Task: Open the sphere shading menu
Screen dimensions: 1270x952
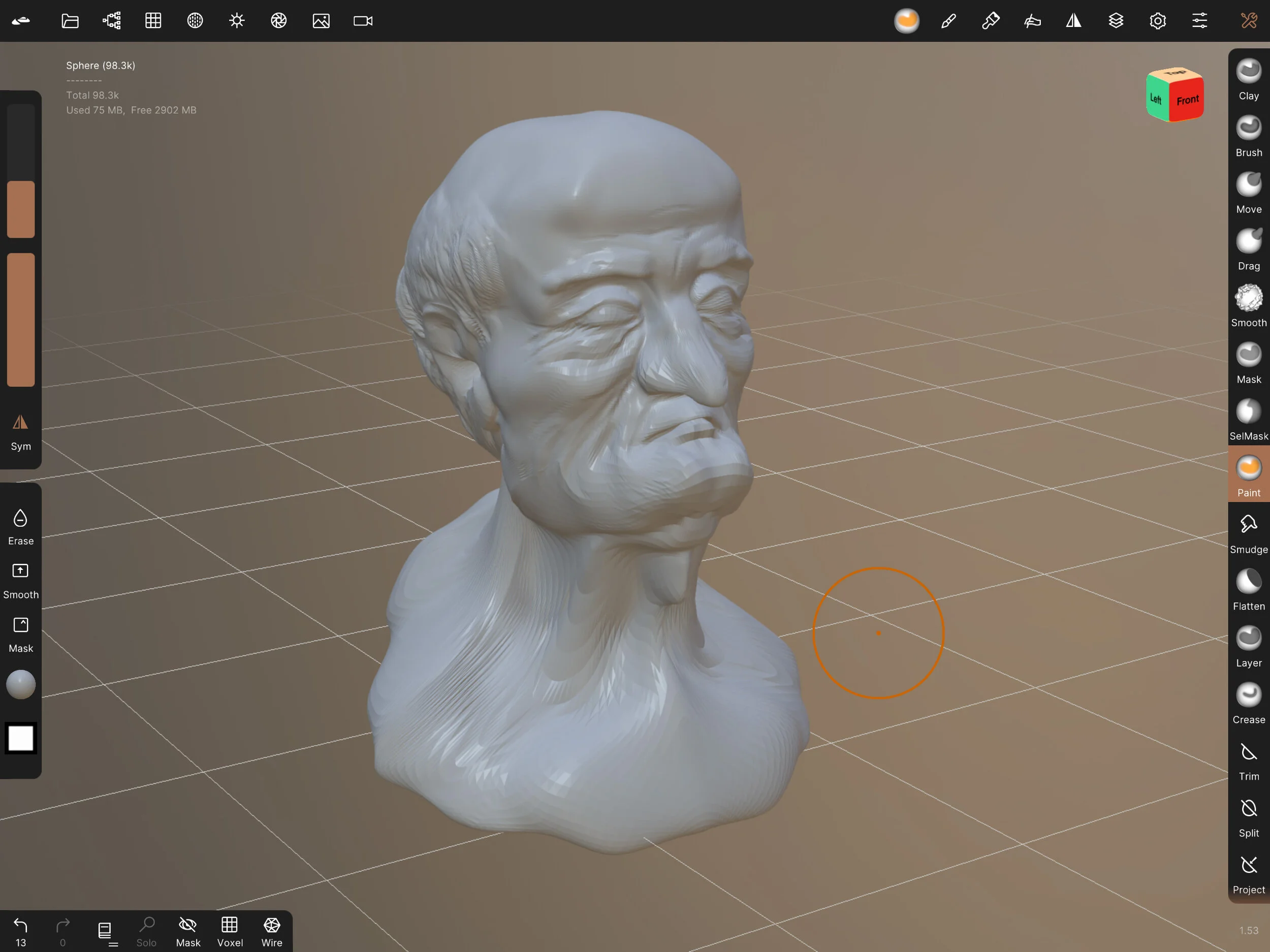Action: [195, 21]
